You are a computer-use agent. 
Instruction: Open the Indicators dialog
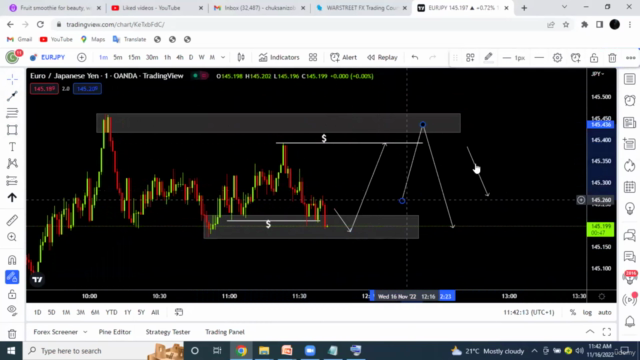tap(279, 58)
